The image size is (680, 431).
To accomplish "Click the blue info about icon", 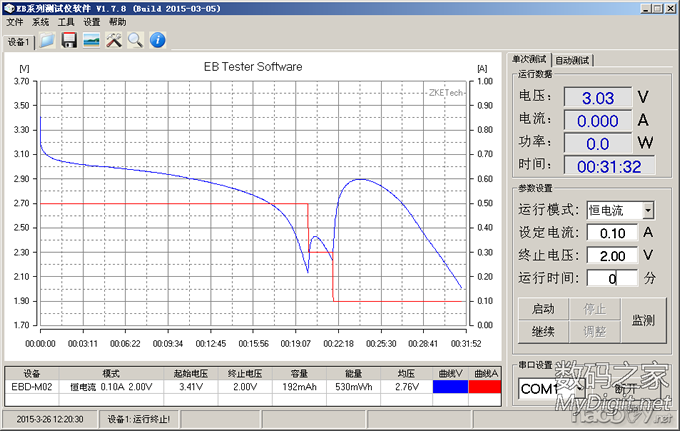I will (157, 40).
